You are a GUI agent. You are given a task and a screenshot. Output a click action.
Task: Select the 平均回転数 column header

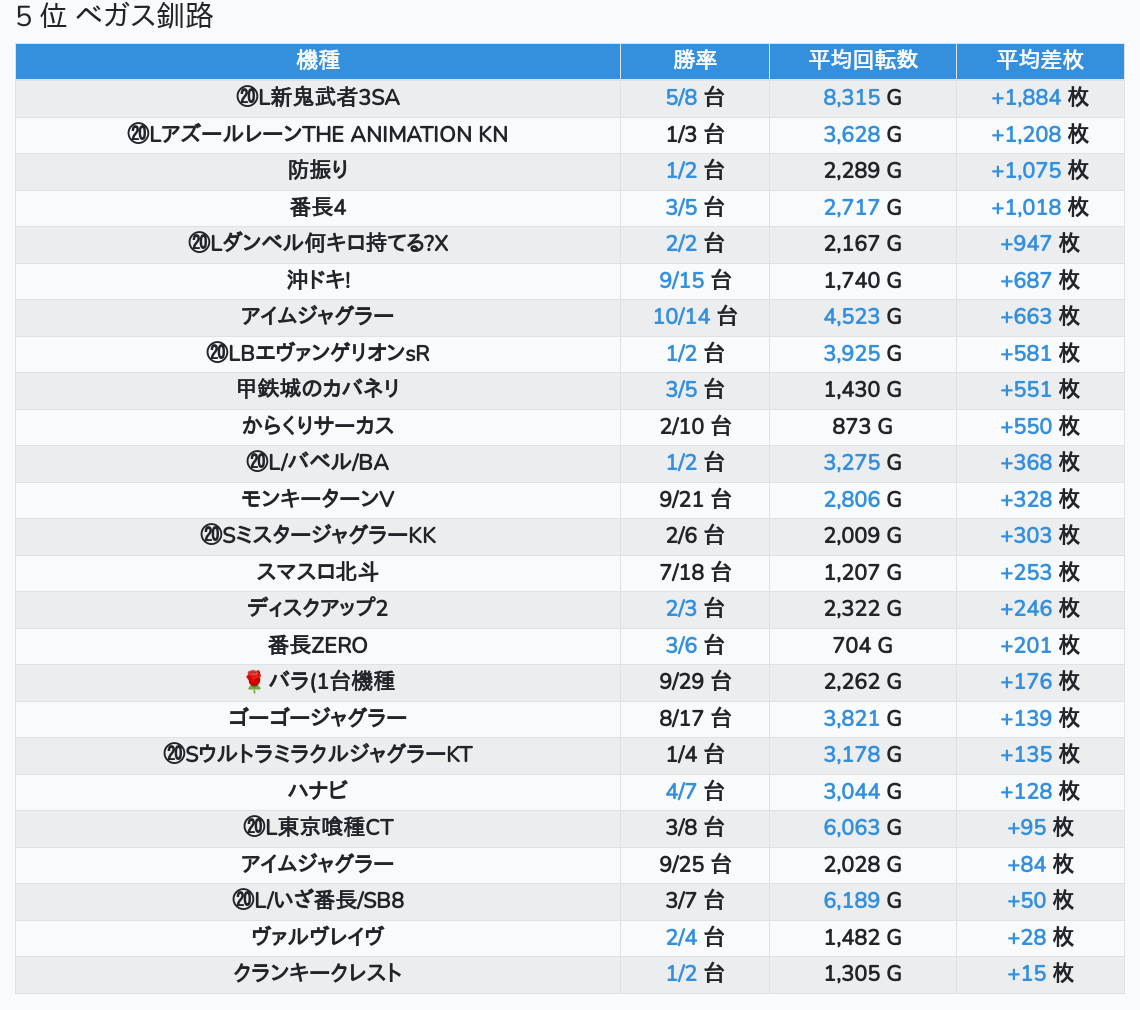click(x=862, y=61)
